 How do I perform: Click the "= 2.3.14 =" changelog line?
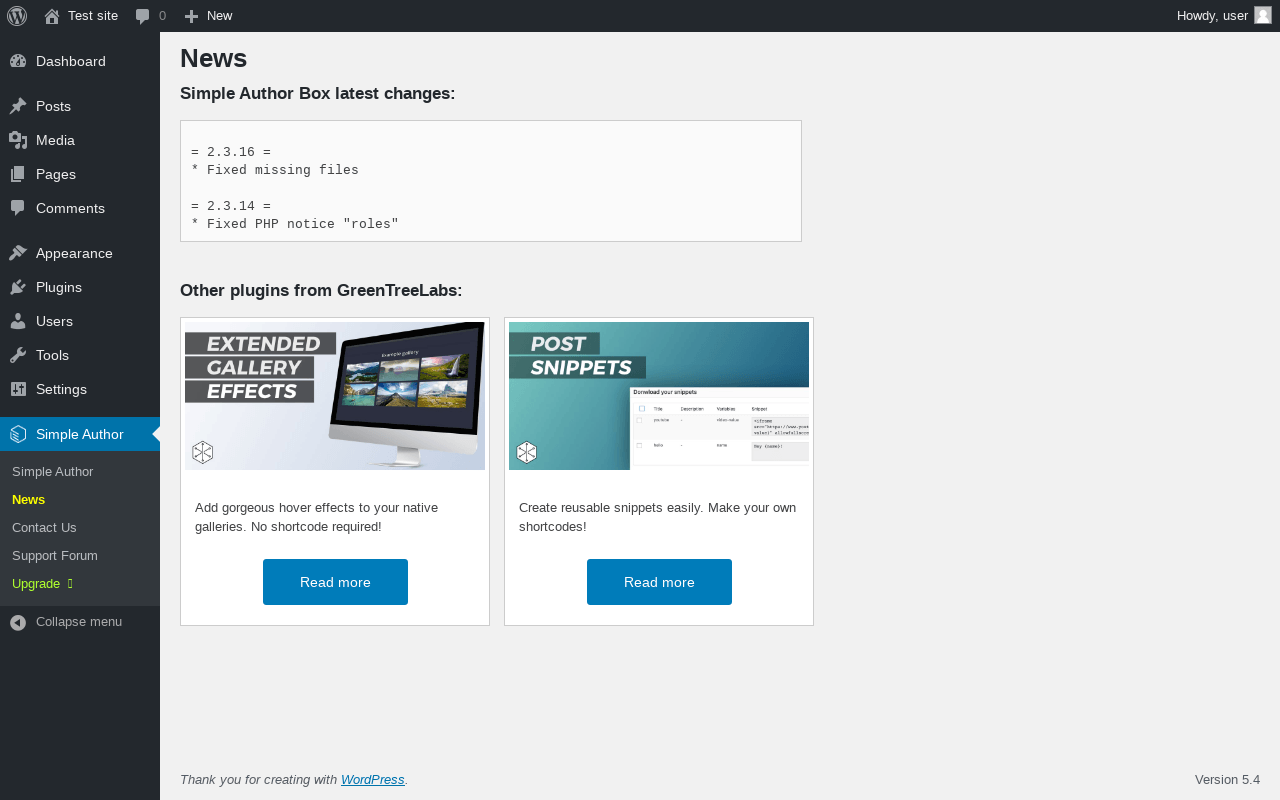tap(231, 206)
